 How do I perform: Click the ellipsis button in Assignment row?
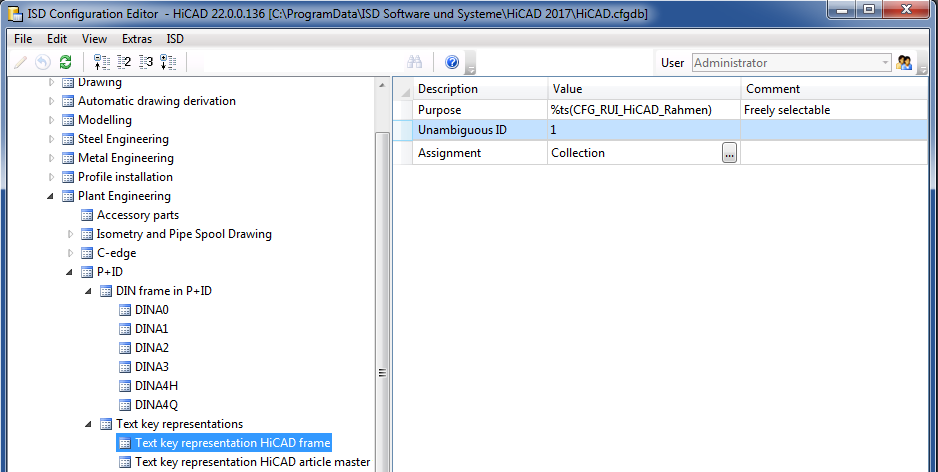(729, 153)
